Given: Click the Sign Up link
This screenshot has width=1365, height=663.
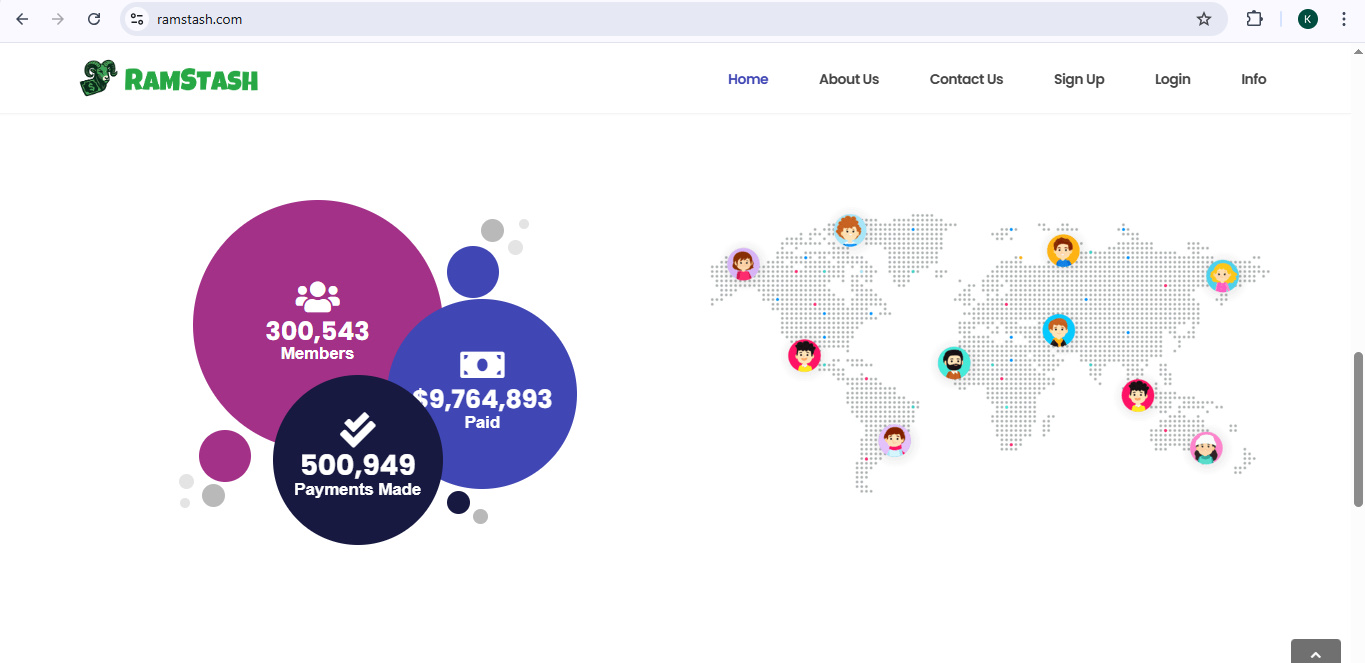Looking at the screenshot, I should 1078,79.
